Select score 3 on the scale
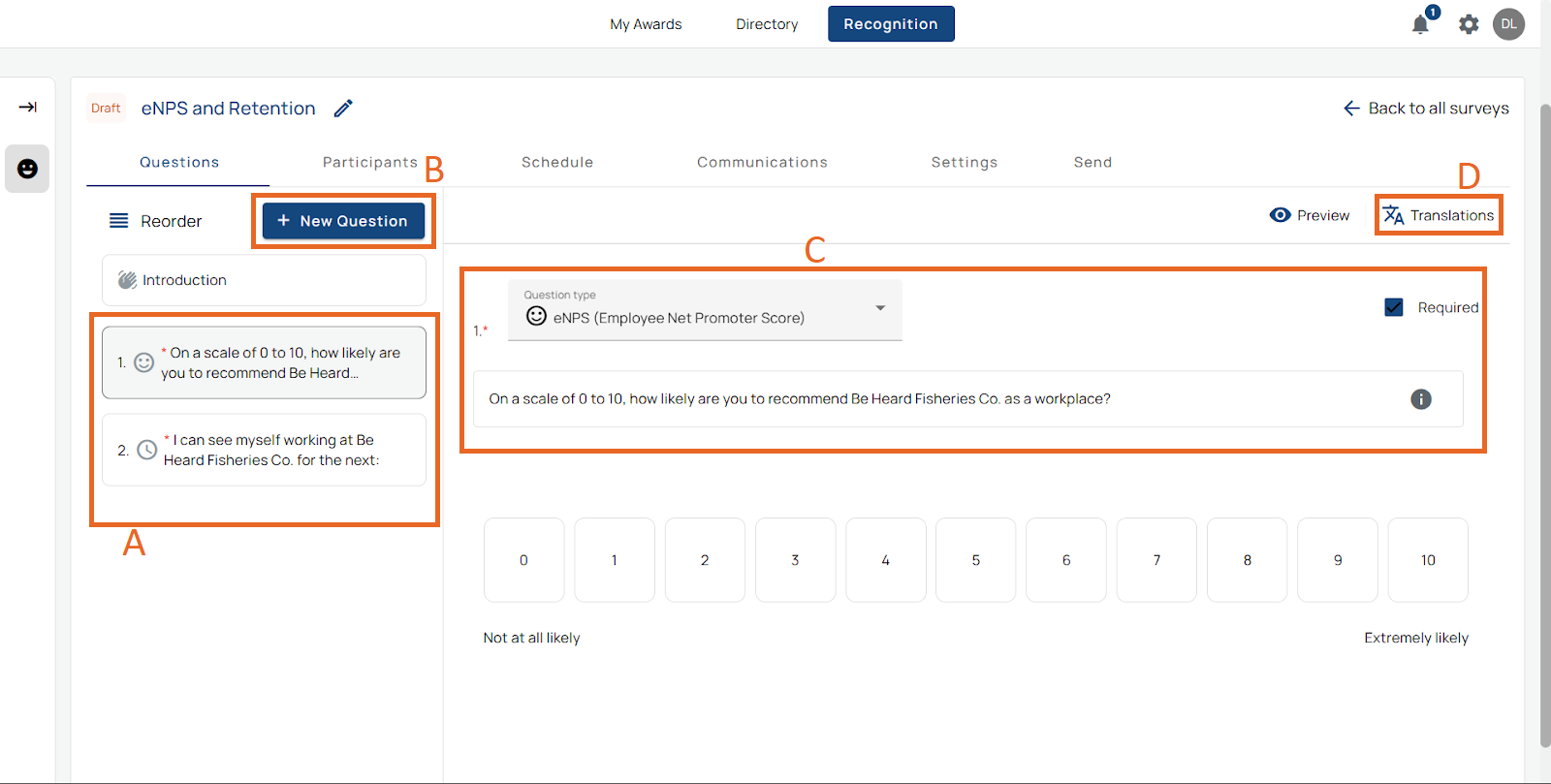The height and width of the screenshot is (784, 1551). click(795, 560)
